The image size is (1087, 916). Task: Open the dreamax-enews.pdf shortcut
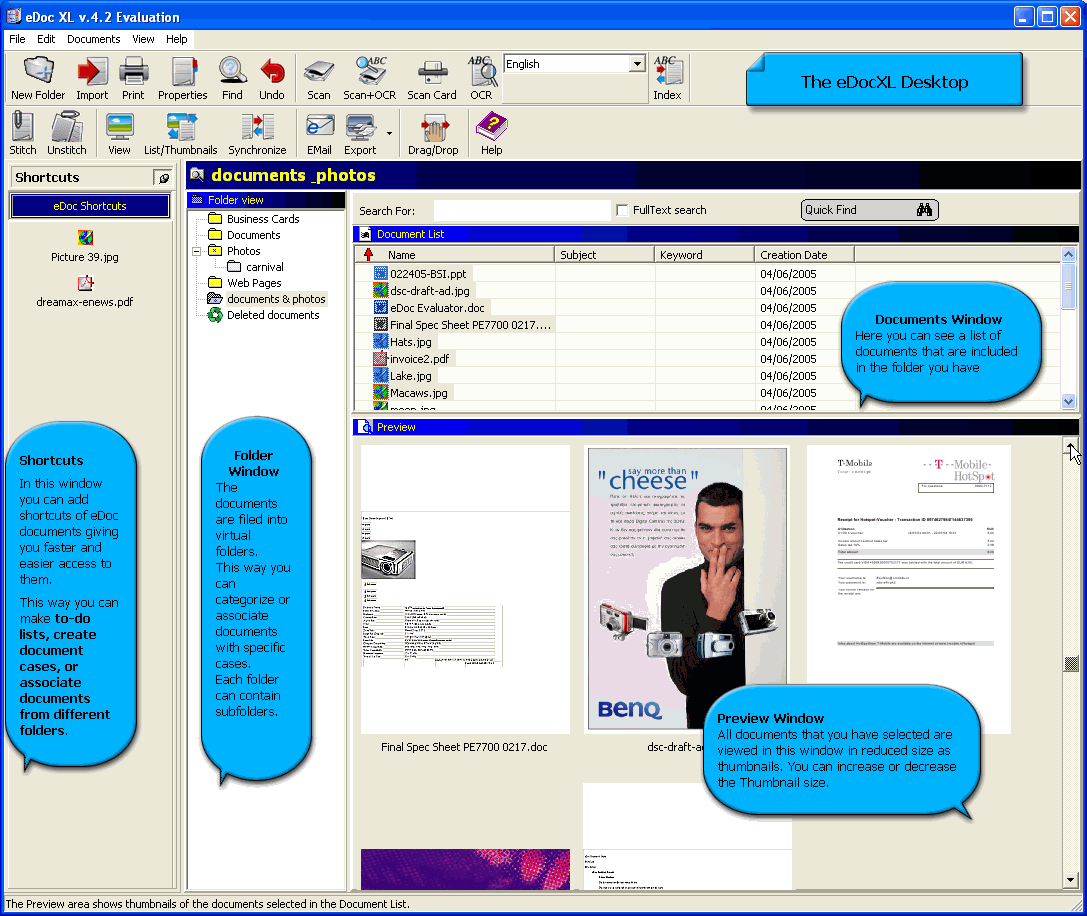85,292
